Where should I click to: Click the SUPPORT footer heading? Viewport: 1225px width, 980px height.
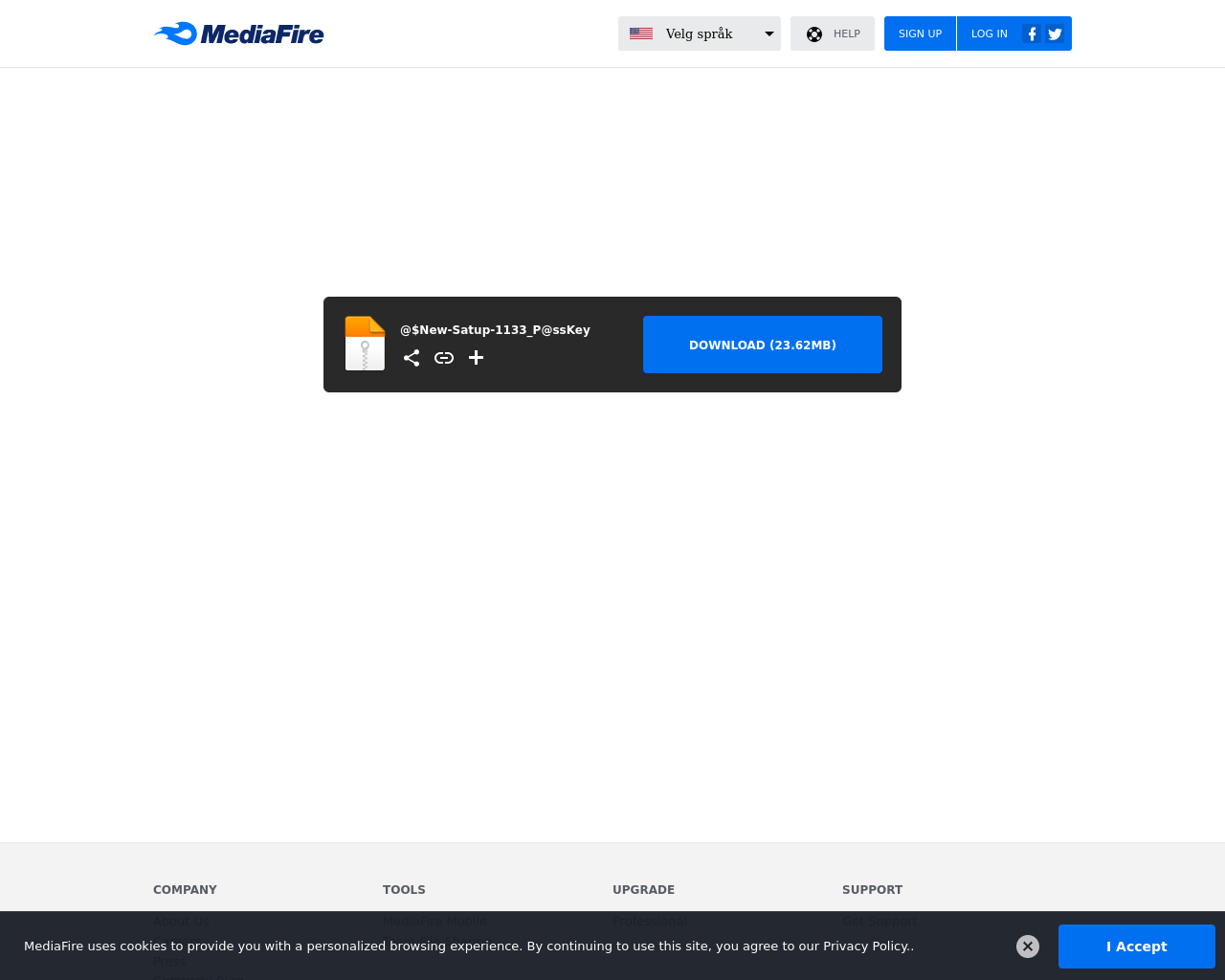click(872, 890)
